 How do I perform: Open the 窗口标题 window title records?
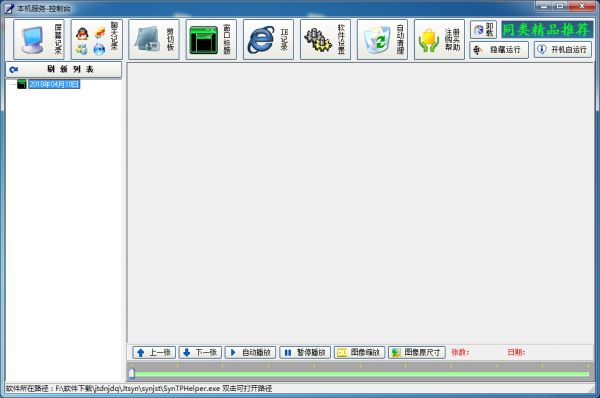211,39
